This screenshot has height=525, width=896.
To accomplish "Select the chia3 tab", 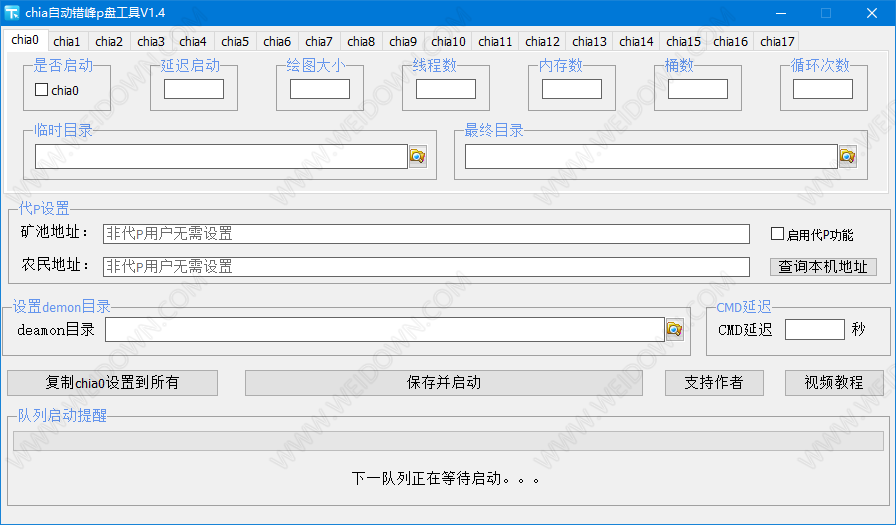I will pos(151,42).
